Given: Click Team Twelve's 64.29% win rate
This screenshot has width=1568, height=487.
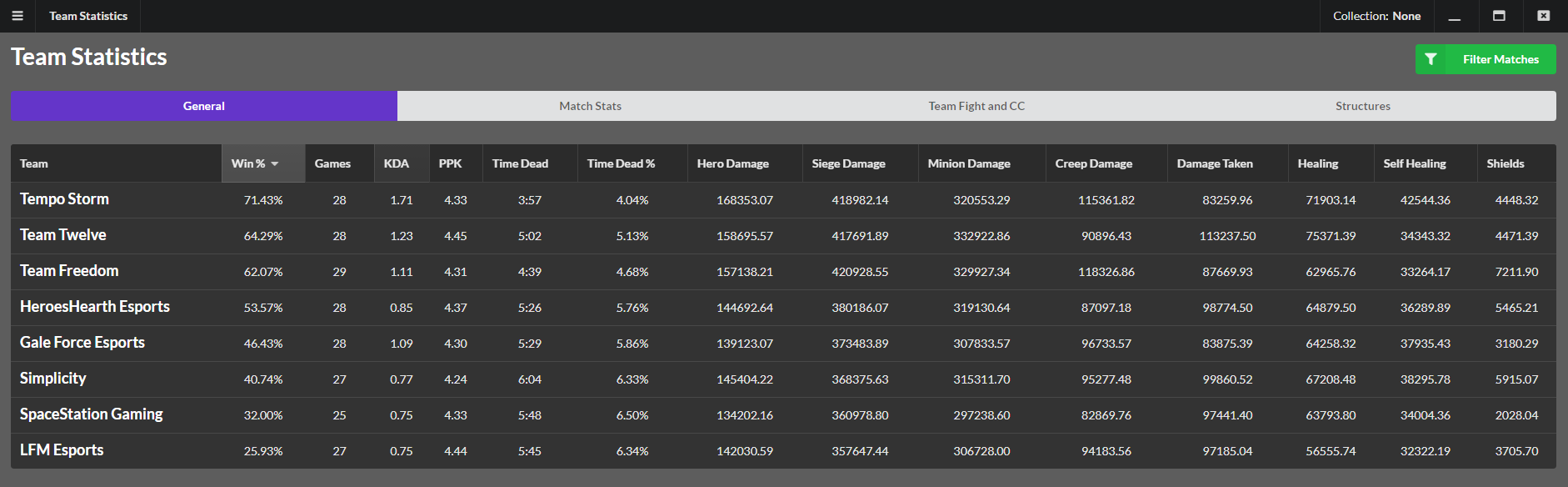Looking at the screenshot, I should coord(263,236).
